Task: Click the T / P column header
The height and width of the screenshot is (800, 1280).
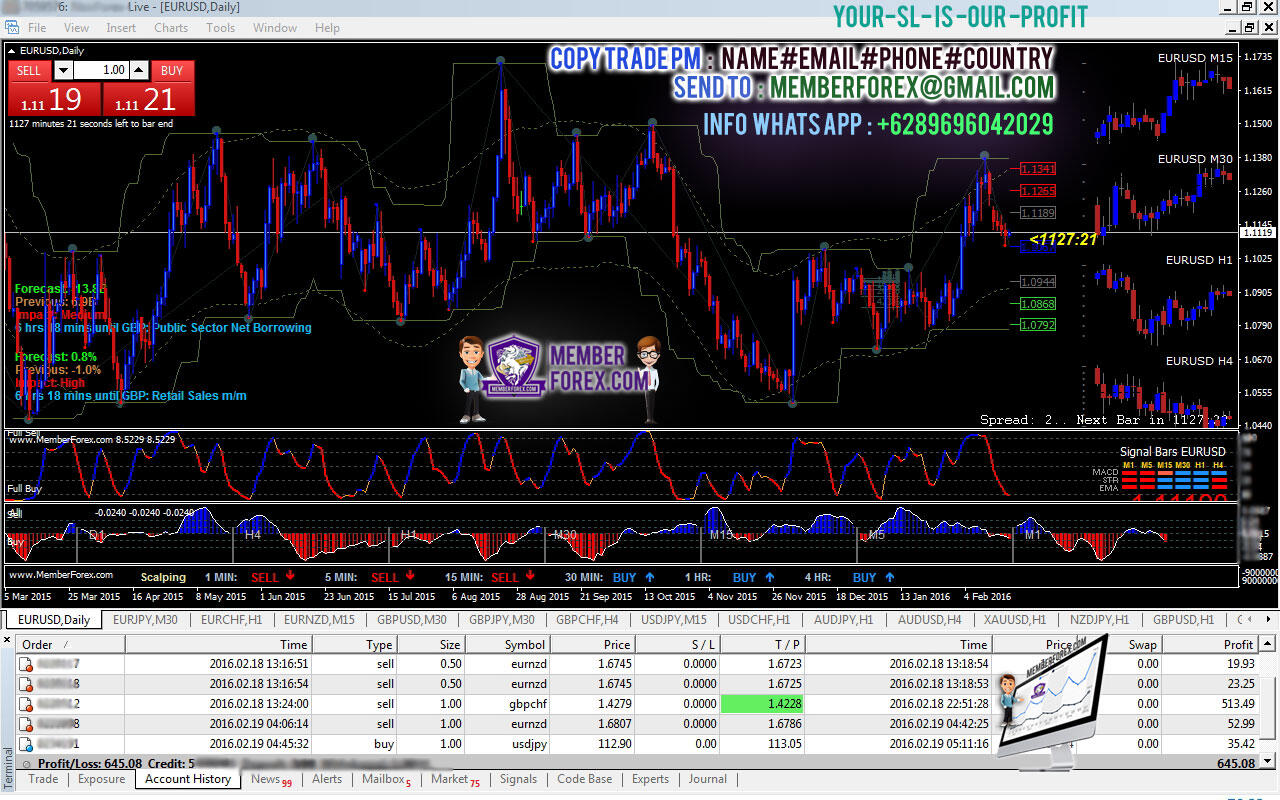Action: click(762, 645)
